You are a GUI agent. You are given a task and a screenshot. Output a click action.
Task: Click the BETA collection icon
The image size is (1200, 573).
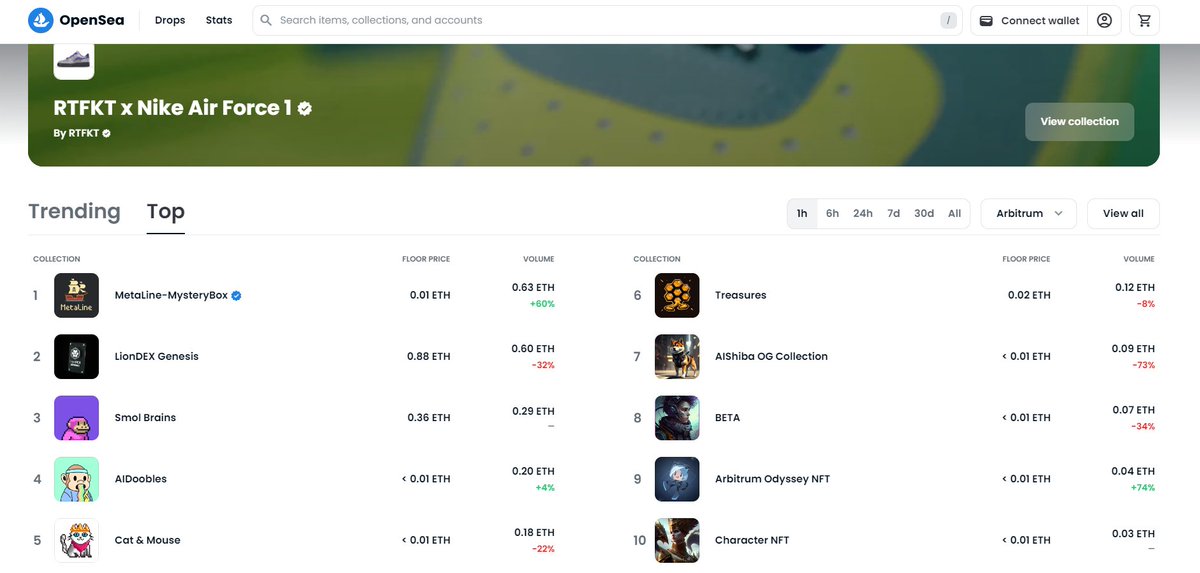click(677, 417)
